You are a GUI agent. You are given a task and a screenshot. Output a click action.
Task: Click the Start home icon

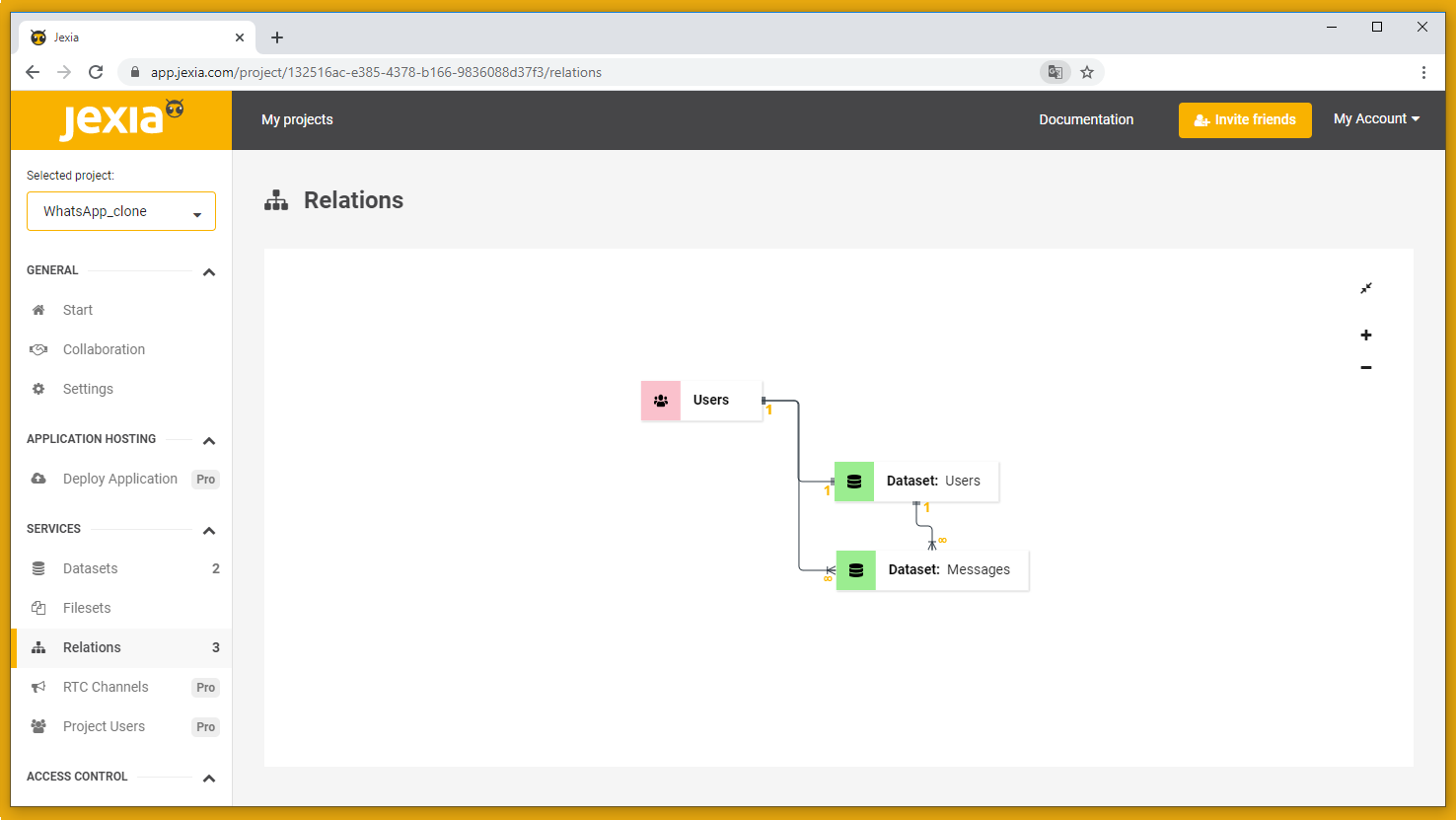38,310
